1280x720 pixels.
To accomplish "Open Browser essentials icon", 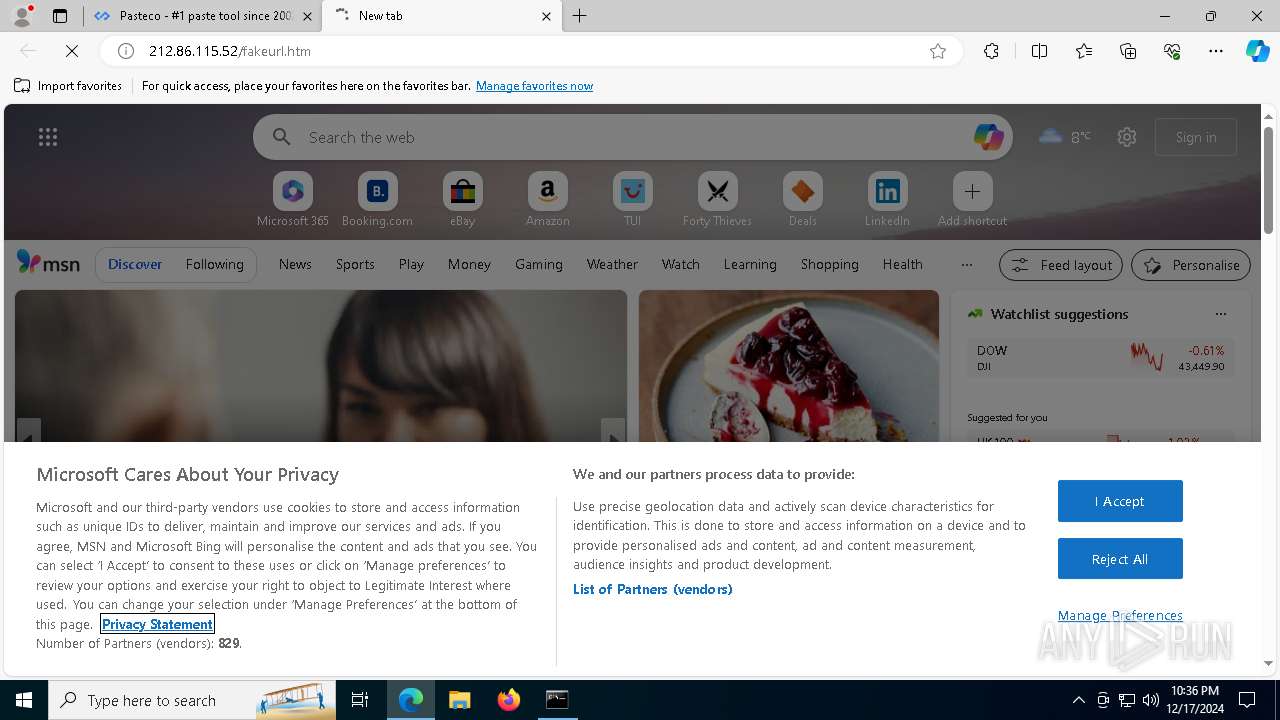I will pyautogui.click(x=1172, y=51).
